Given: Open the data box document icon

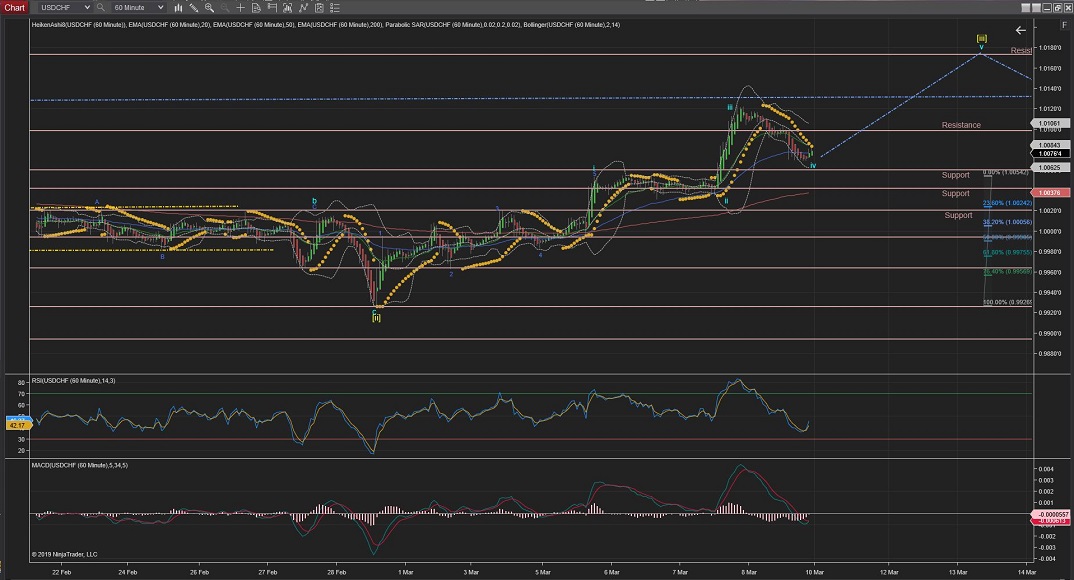Looking at the screenshot, I should coord(256,8).
